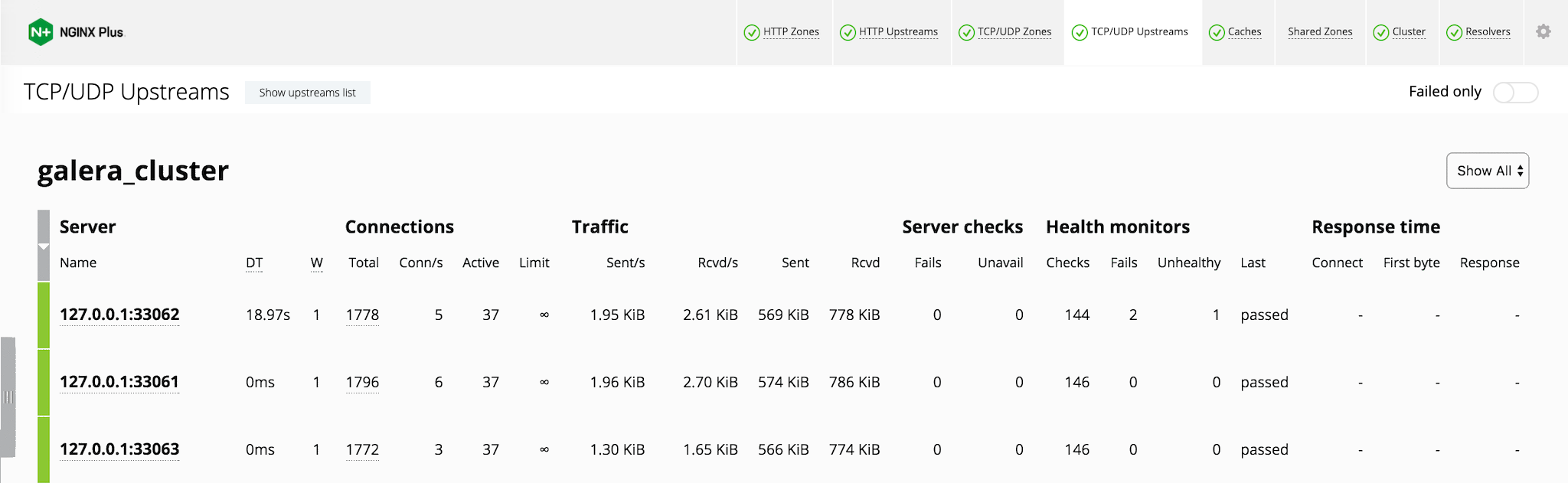Click the green status bar for 127.0.0.1:33063
Image resolution: width=1568 pixels, height=483 pixels.
(x=44, y=449)
